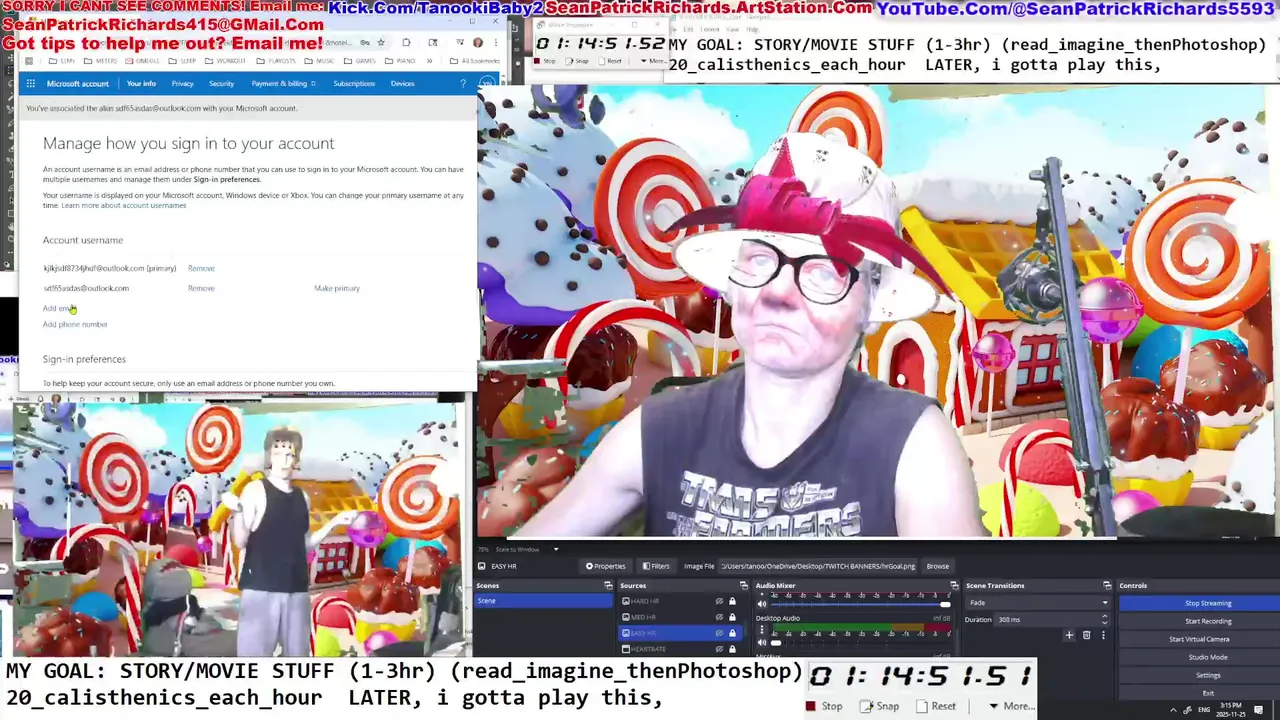Screen dimensions: 1280x720
Task: Open the PIANO bookmark folder
Action: click(x=400, y=61)
